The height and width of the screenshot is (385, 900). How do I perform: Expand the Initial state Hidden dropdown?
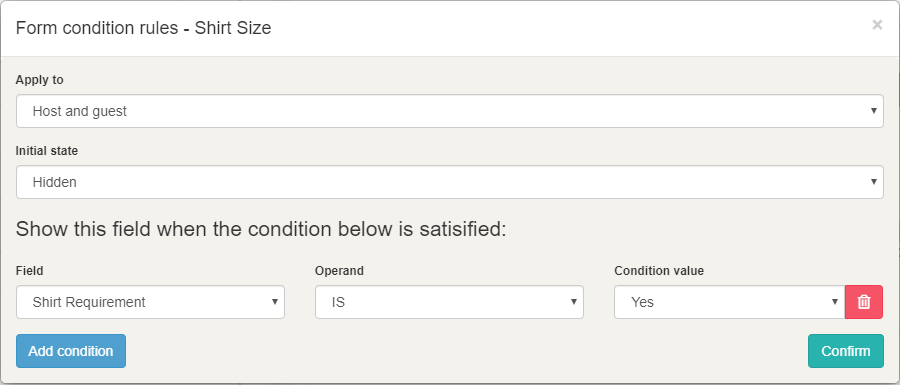click(x=449, y=182)
